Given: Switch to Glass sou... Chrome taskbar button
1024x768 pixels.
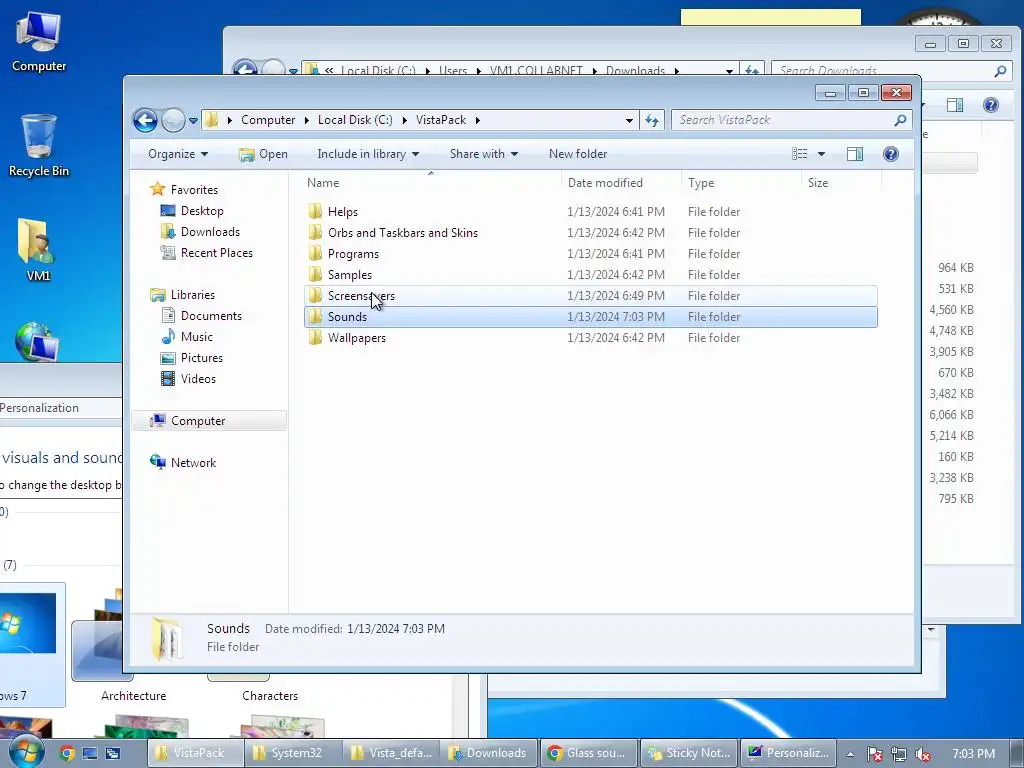Looking at the screenshot, I should (x=587, y=753).
